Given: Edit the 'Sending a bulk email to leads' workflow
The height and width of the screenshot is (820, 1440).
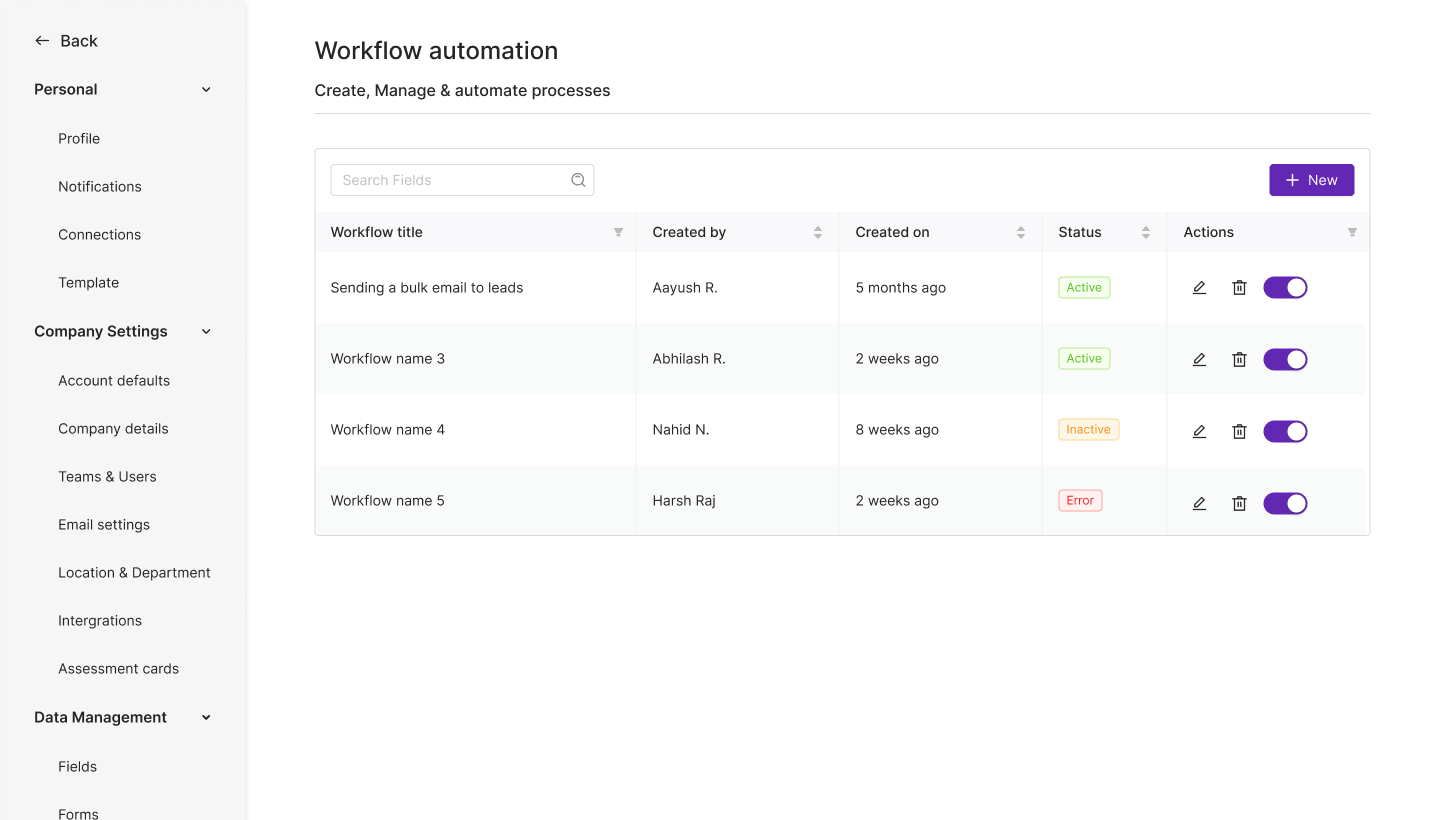Looking at the screenshot, I should pyautogui.click(x=1199, y=288).
